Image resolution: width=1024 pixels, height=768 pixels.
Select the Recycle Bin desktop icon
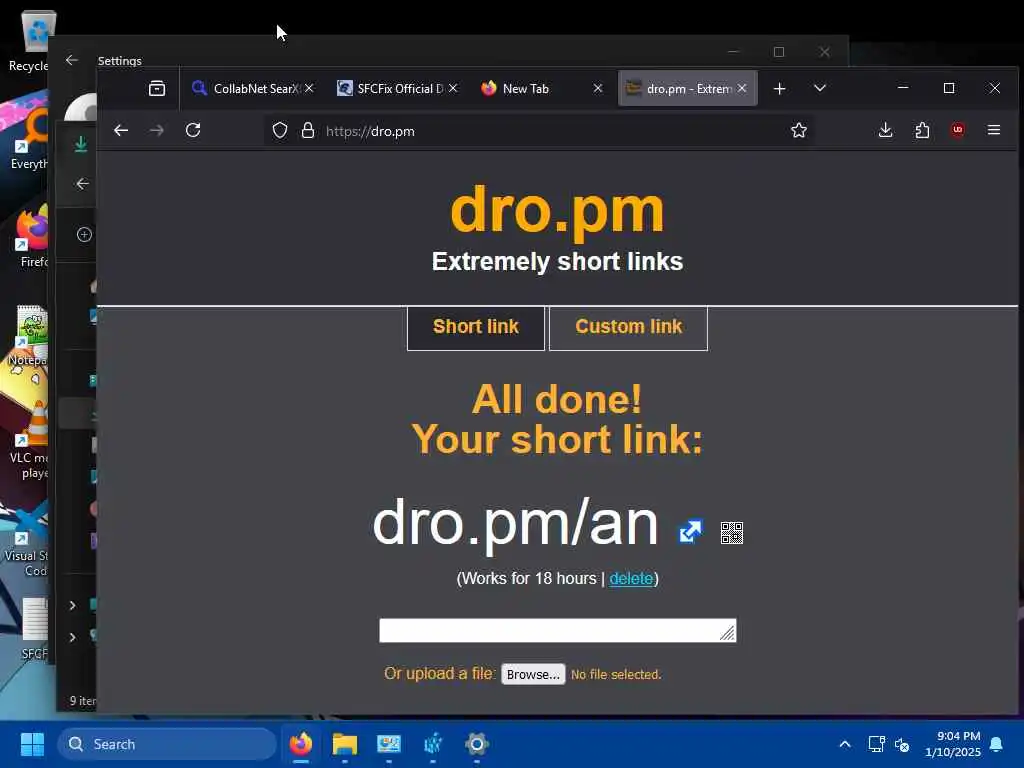point(31,41)
